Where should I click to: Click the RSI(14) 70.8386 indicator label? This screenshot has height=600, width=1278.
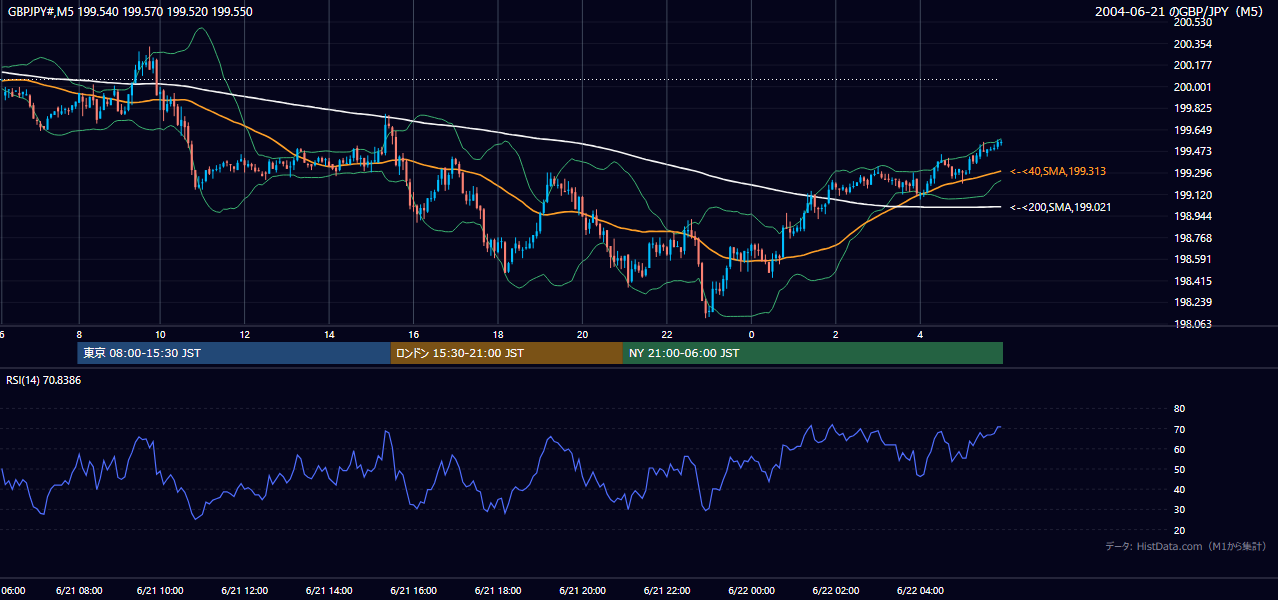[x=43, y=380]
